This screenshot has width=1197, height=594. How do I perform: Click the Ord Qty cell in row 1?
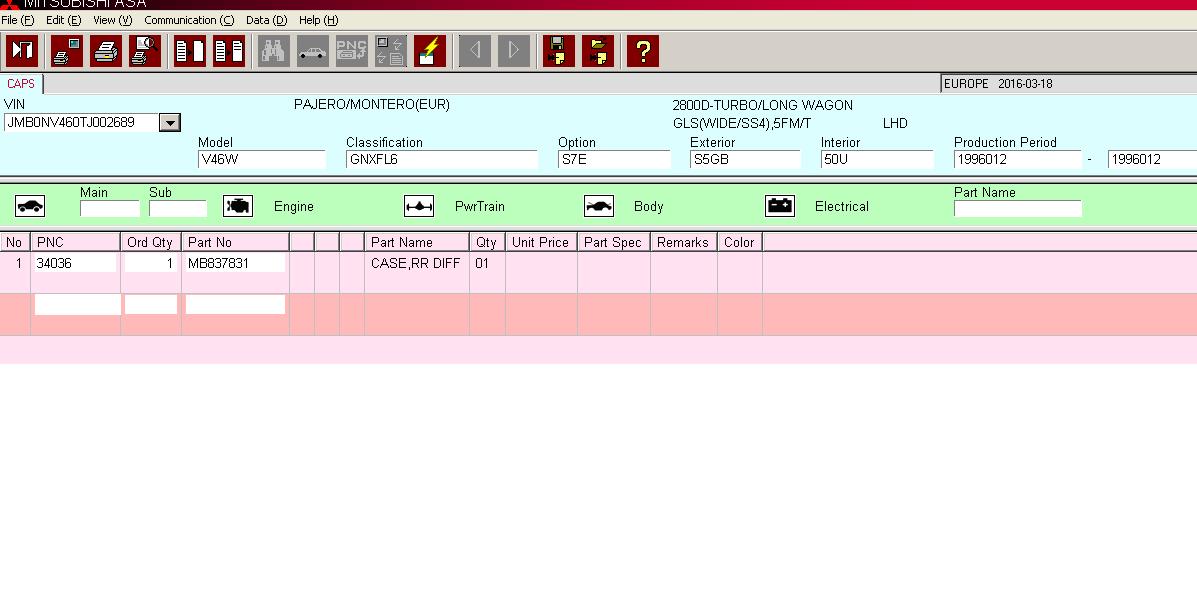(151, 263)
